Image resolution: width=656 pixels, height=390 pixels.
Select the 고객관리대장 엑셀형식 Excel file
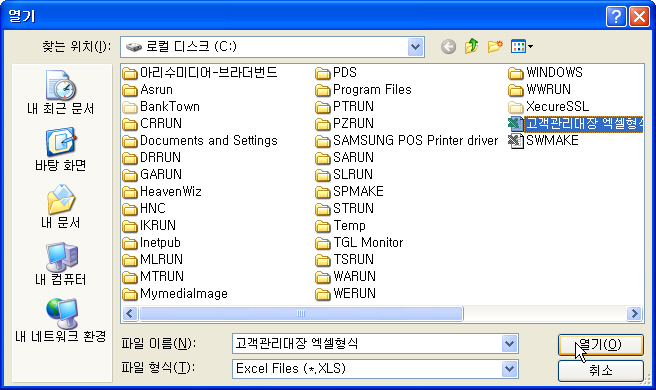point(575,123)
